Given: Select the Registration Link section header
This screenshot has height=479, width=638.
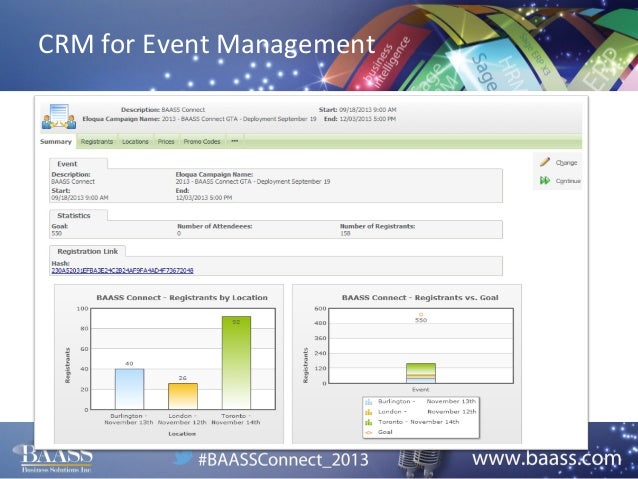Looking at the screenshot, I should (x=87, y=252).
